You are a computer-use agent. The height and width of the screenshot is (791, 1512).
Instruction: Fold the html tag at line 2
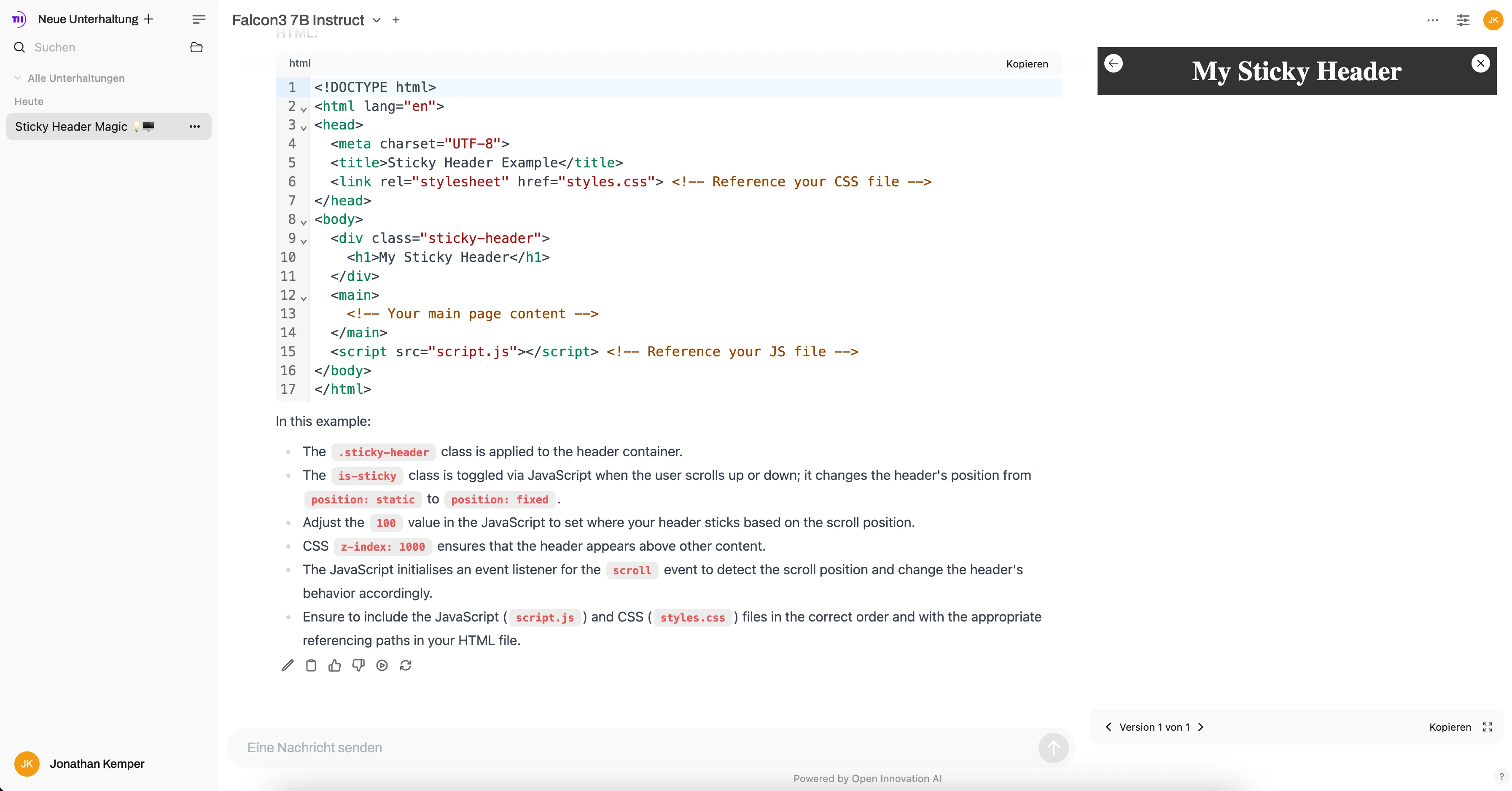[x=304, y=109]
